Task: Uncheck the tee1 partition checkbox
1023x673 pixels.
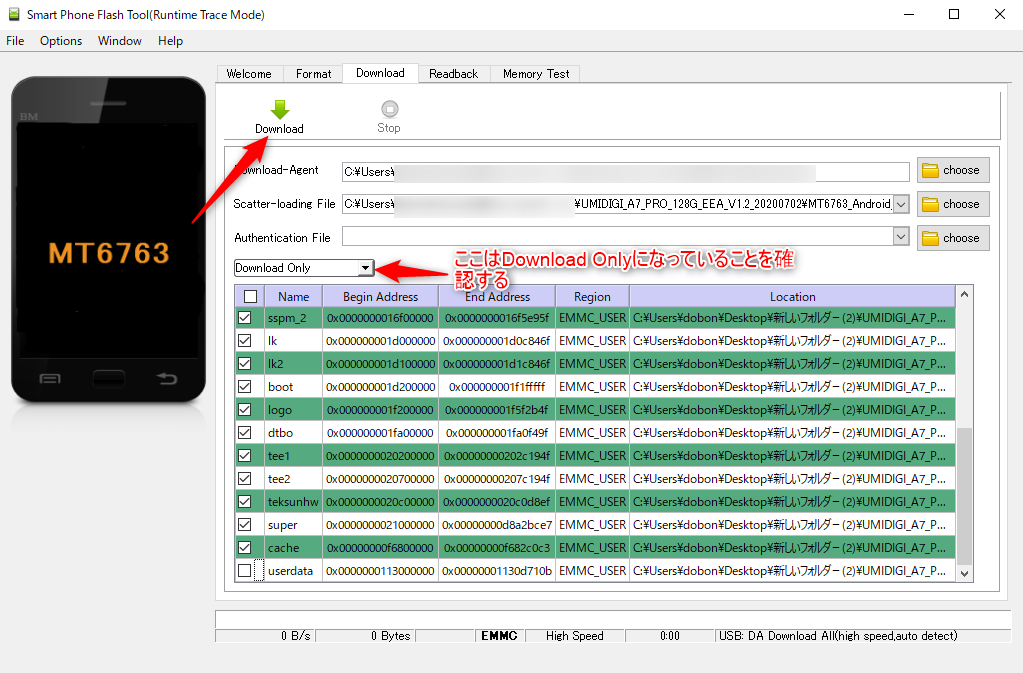Action: (x=245, y=455)
